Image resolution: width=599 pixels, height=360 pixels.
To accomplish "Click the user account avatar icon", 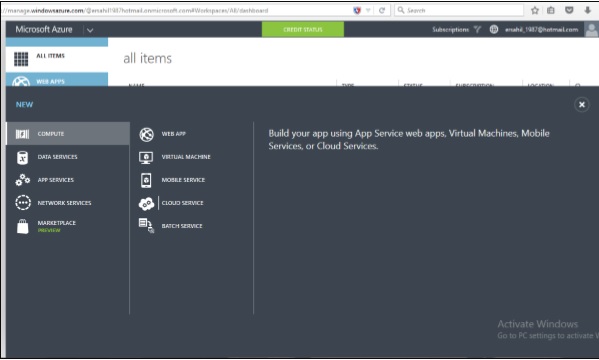I will (x=591, y=29).
